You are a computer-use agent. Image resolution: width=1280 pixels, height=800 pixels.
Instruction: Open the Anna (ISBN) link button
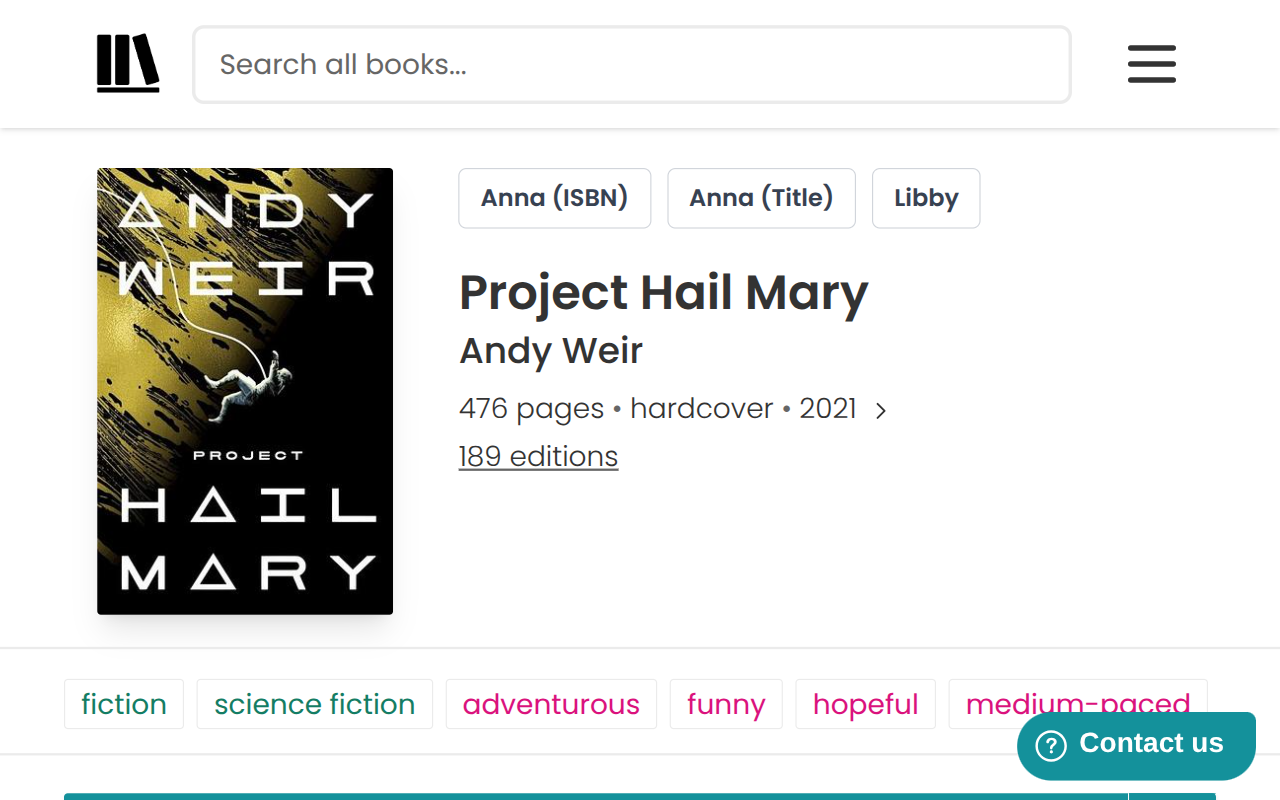pyautogui.click(x=555, y=198)
